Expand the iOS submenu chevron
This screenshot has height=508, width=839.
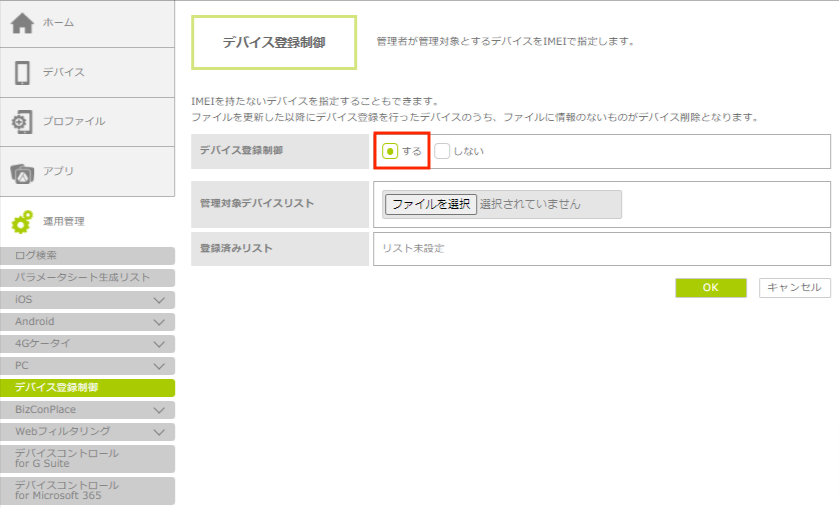tap(159, 300)
